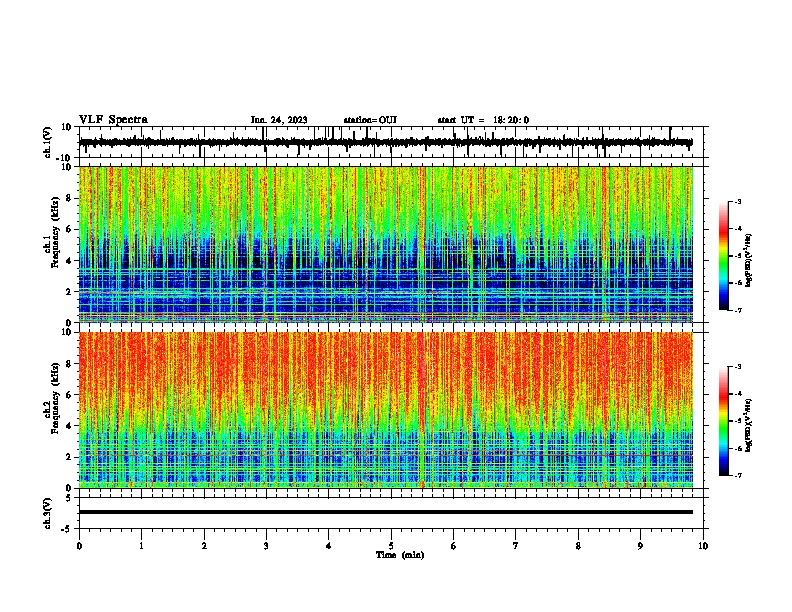Click the '-7' tick on ch.2 color bar
The width and height of the screenshot is (792, 612).
coord(737,476)
